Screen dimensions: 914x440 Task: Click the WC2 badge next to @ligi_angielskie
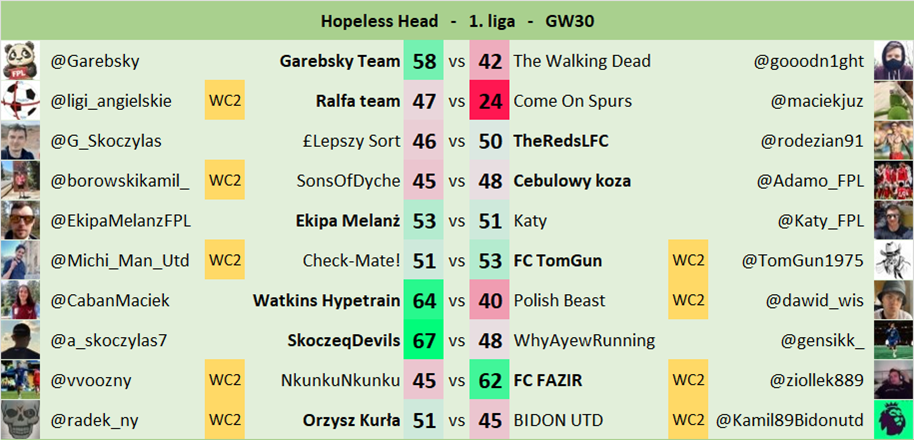click(x=225, y=101)
